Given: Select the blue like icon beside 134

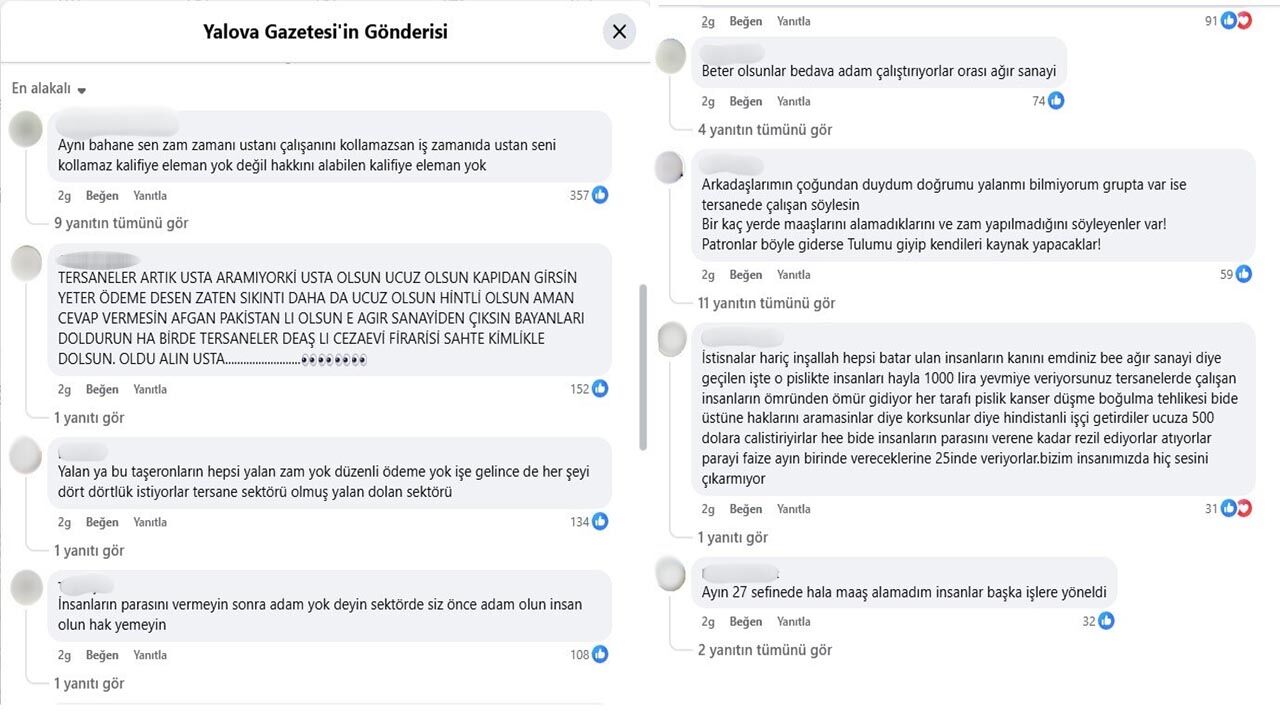Looking at the screenshot, I should (x=599, y=521).
